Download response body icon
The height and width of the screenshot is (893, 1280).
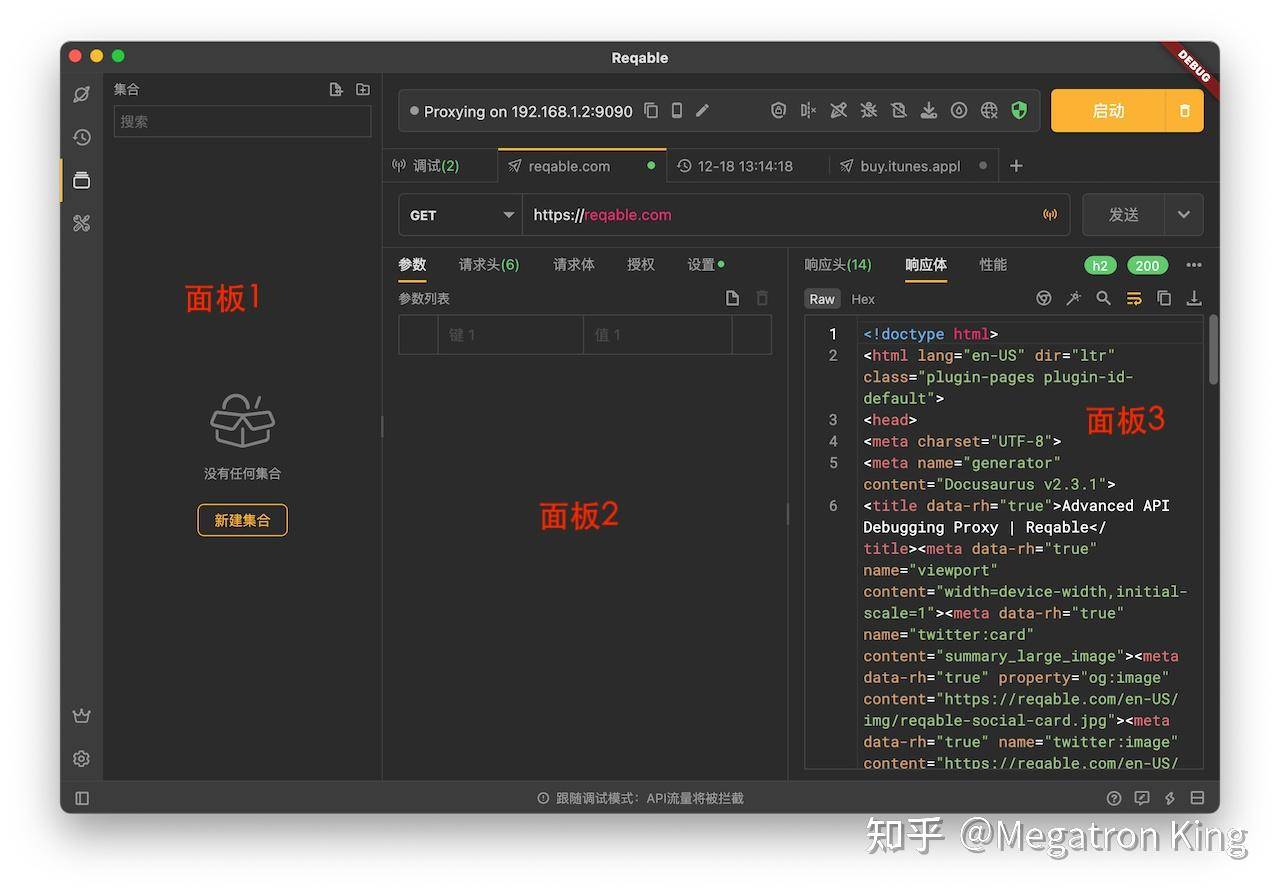click(1194, 298)
